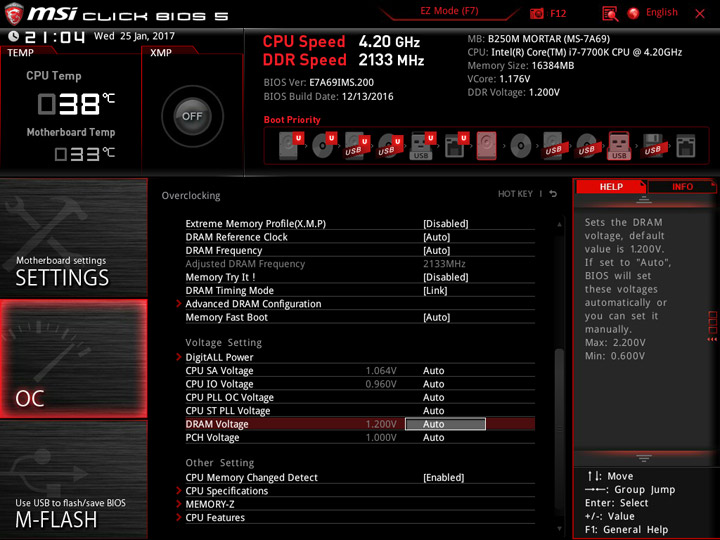Viewport: 720px width, 540px height.
Task: Click the English language label
Action: pyautogui.click(x=662, y=12)
